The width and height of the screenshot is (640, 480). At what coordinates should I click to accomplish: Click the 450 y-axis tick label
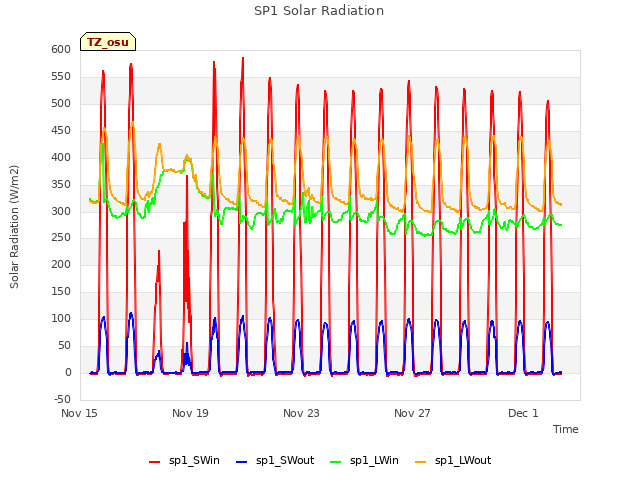[x=61, y=130]
